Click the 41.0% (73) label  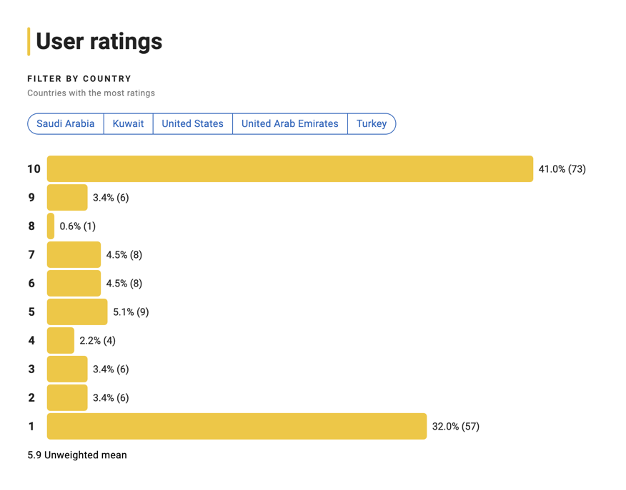pos(562,169)
